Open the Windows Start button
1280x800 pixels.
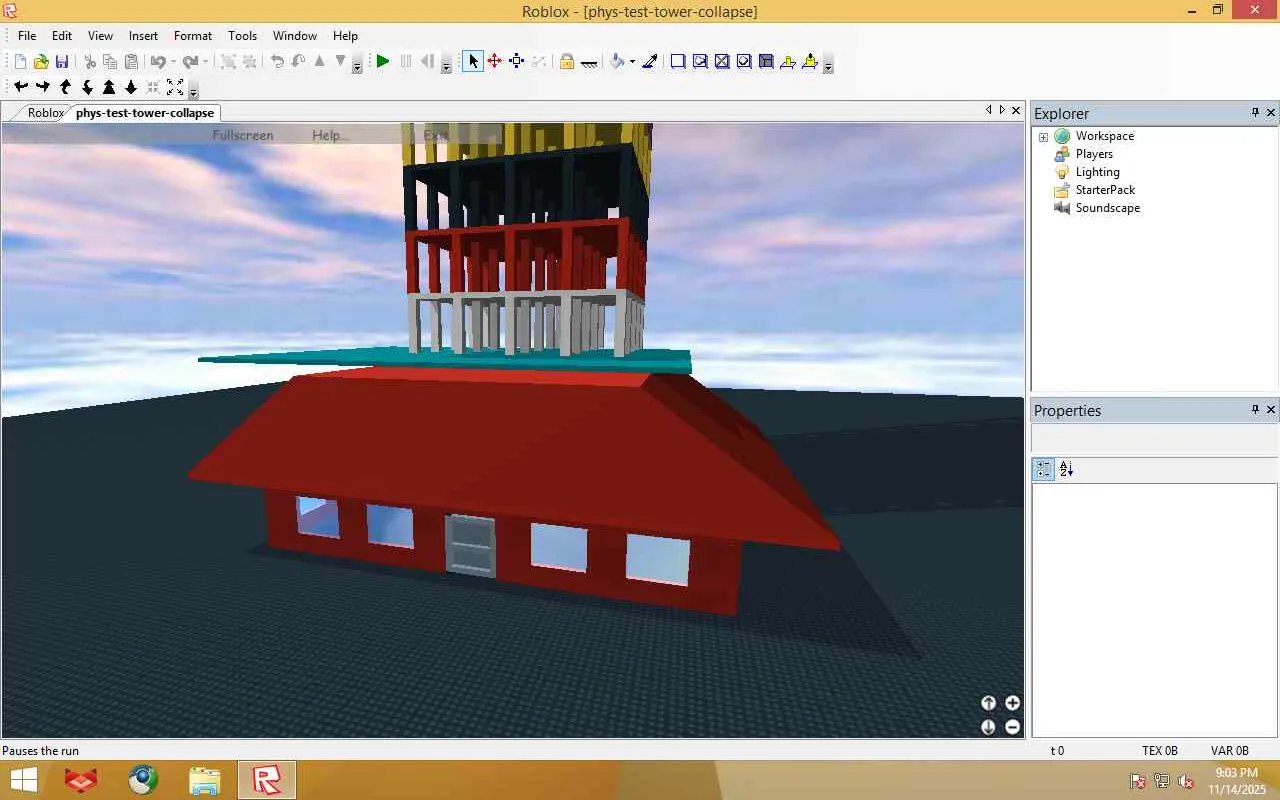pyautogui.click(x=24, y=780)
